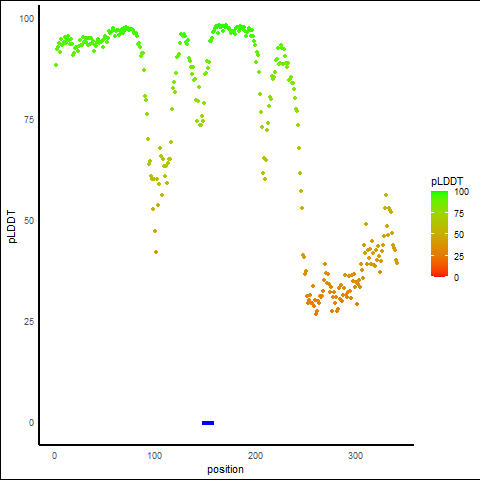Click the lowest orange point near pLDDT 42
The image size is (480, 480).
[x=156, y=252]
